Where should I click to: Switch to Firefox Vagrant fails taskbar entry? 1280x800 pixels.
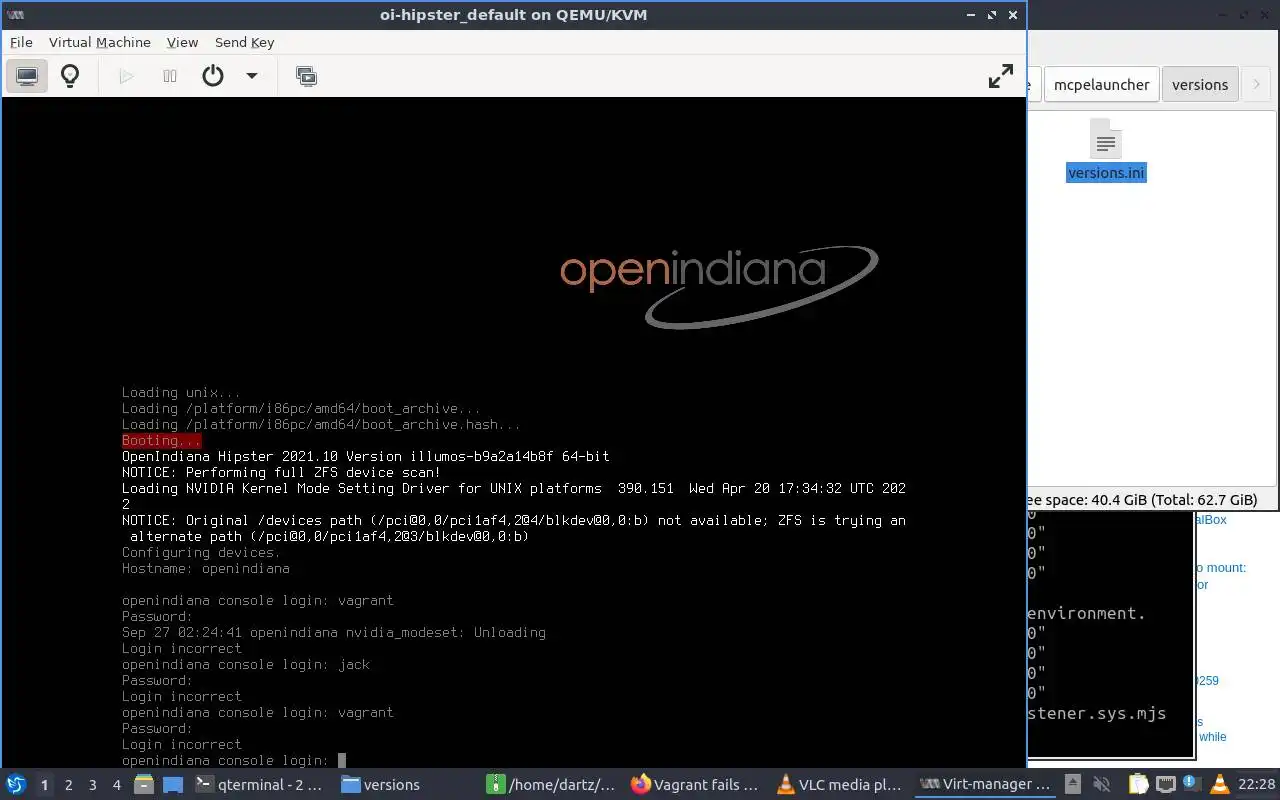pyautogui.click(x=697, y=785)
